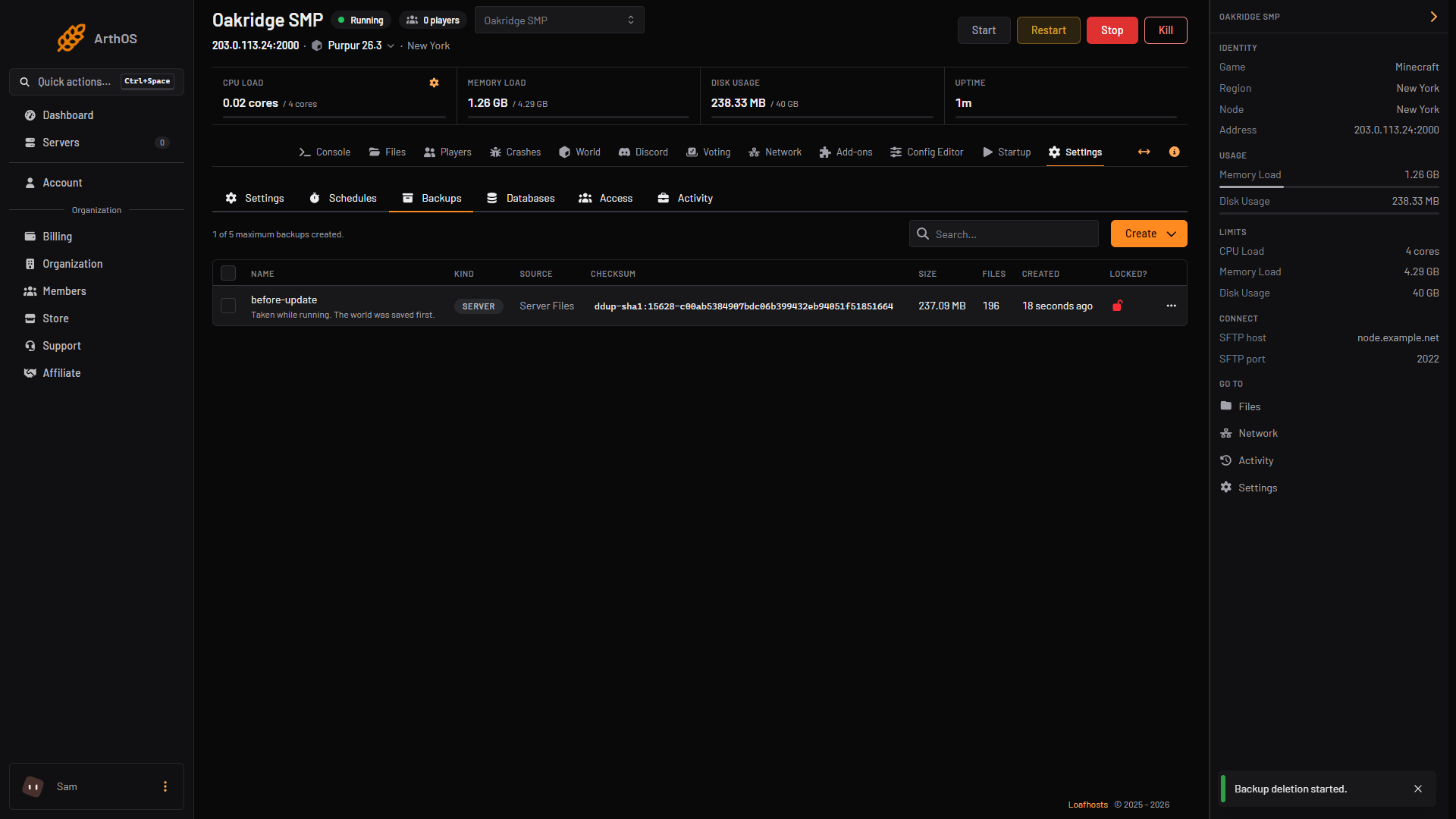
Task: Open Billing in the sidebar
Action: [96, 237]
